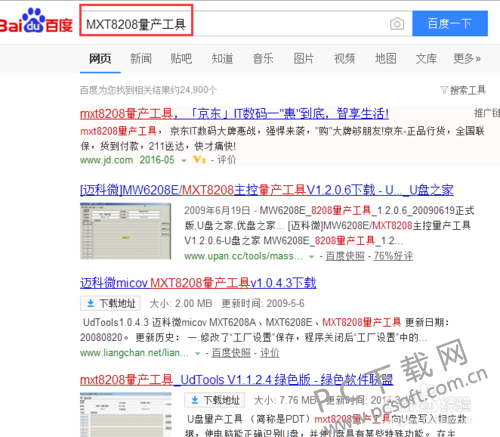Switch to the 视频 tab

coord(345,59)
